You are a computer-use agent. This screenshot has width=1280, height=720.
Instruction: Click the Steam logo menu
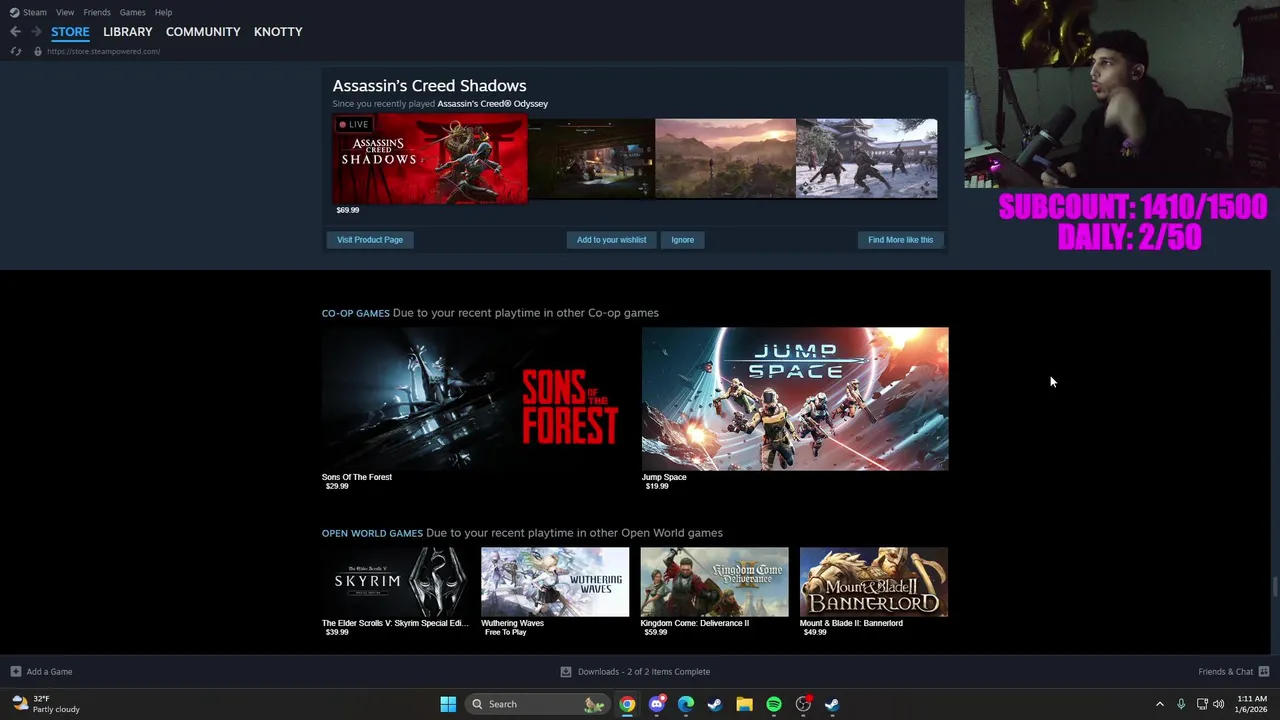click(28, 12)
